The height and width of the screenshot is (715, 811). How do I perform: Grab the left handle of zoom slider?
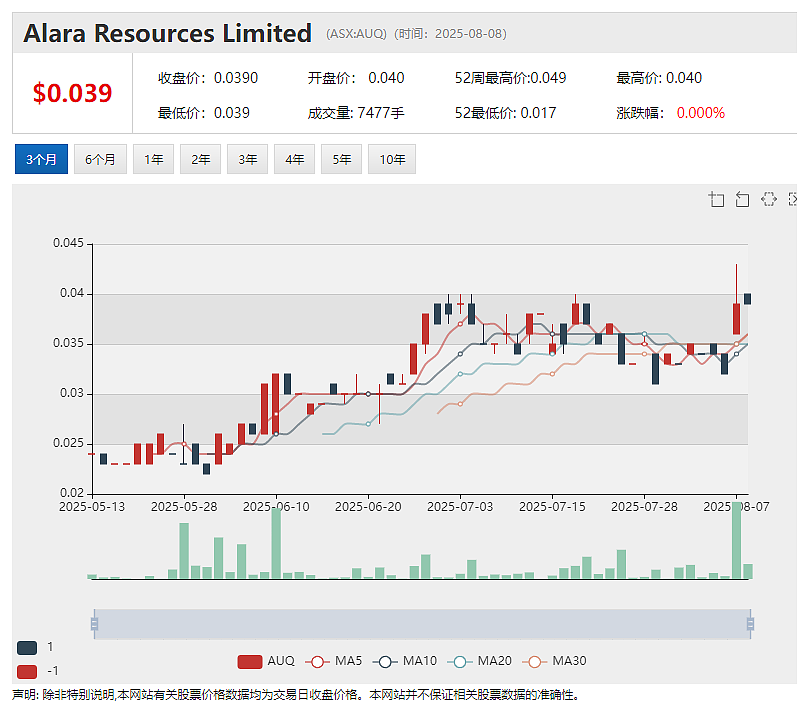(x=94, y=624)
